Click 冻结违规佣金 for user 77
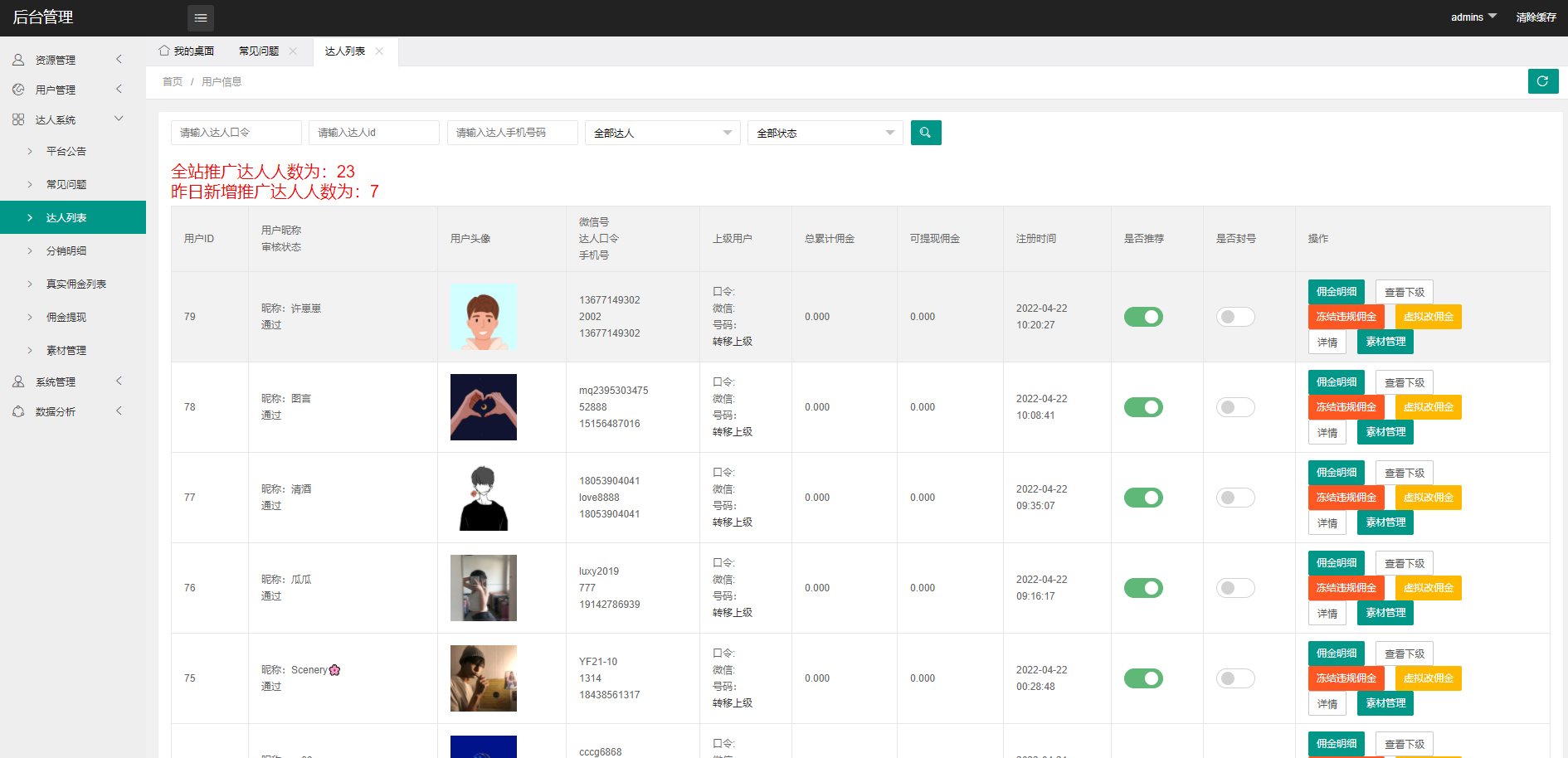Image resolution: width=1568 pixels, height=758 pixels. [x=1345, y=498]
